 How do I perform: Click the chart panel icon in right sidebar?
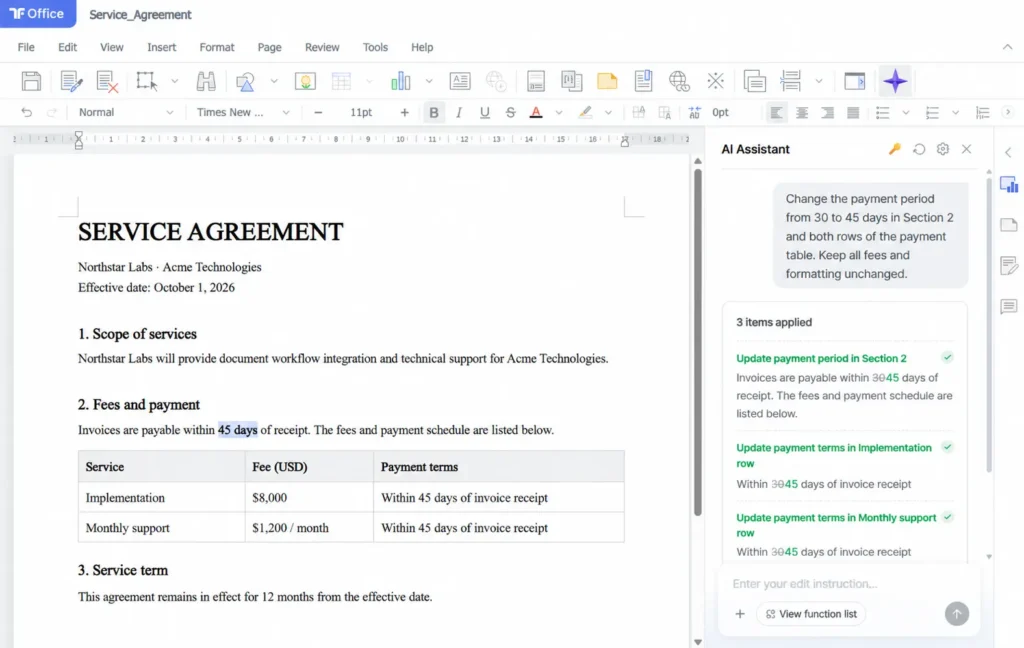click(x=1009, y=186)
